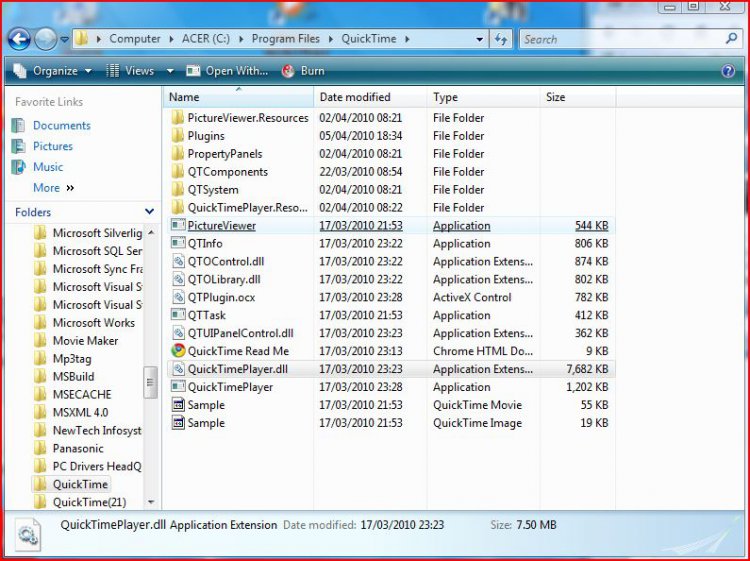Select QuickTime(21) in the folder tree
750x561 pixels.
coord(89,502)
